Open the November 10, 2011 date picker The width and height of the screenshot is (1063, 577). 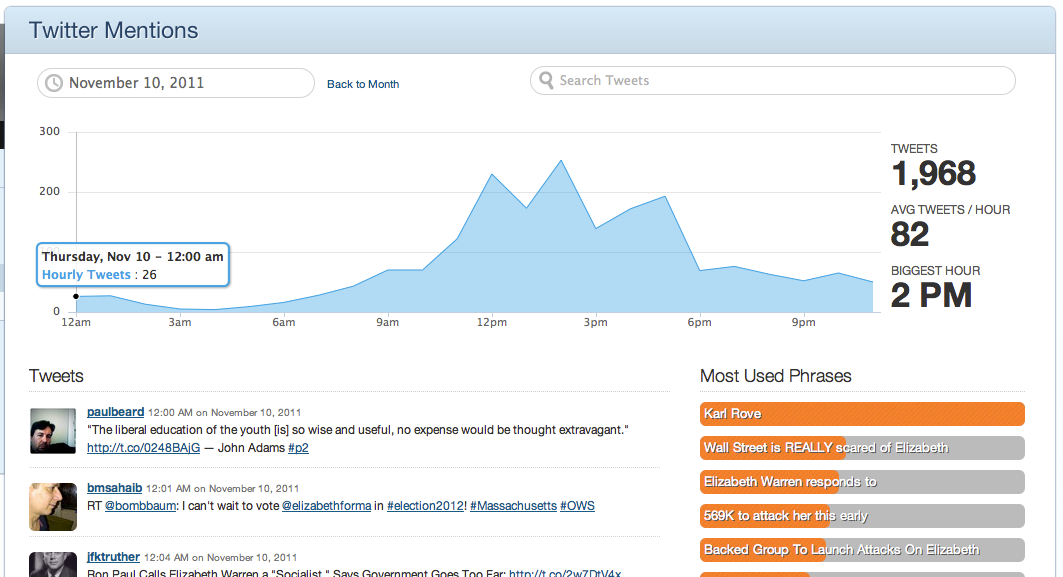[176, 83]
